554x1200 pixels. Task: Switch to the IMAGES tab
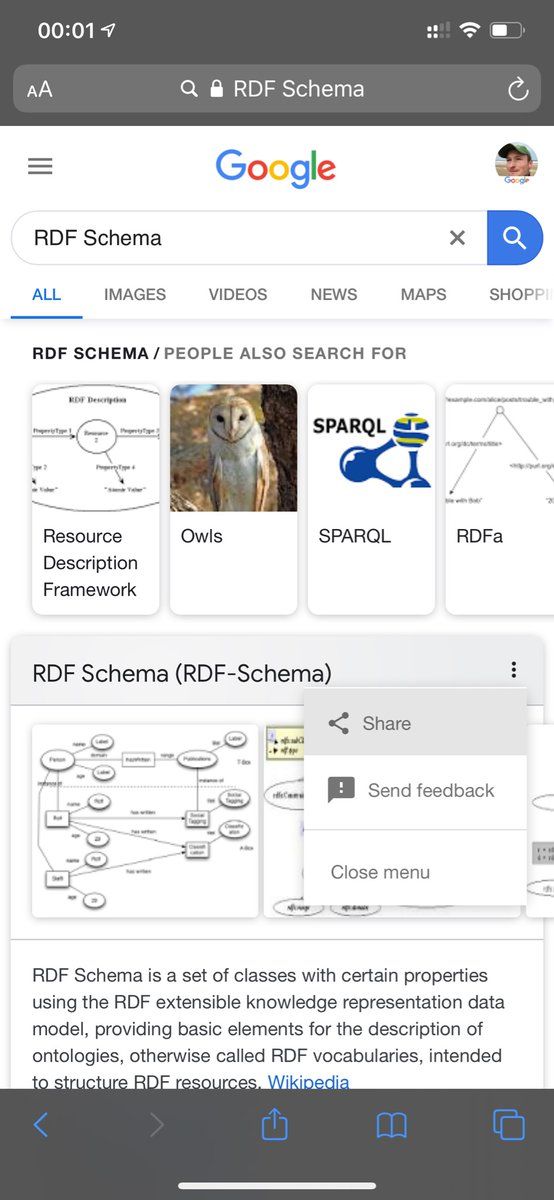tap(135, 294)
